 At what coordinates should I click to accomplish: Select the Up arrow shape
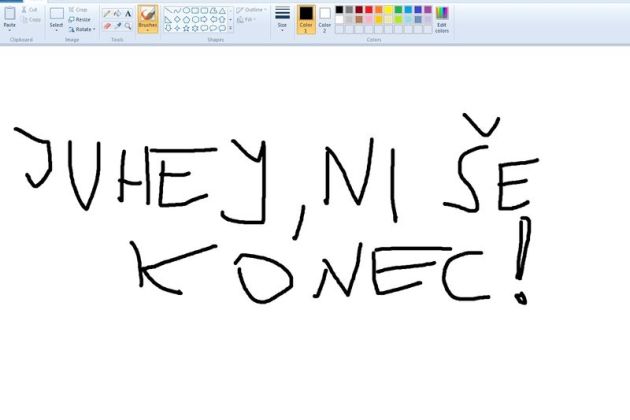click(222, 19)
